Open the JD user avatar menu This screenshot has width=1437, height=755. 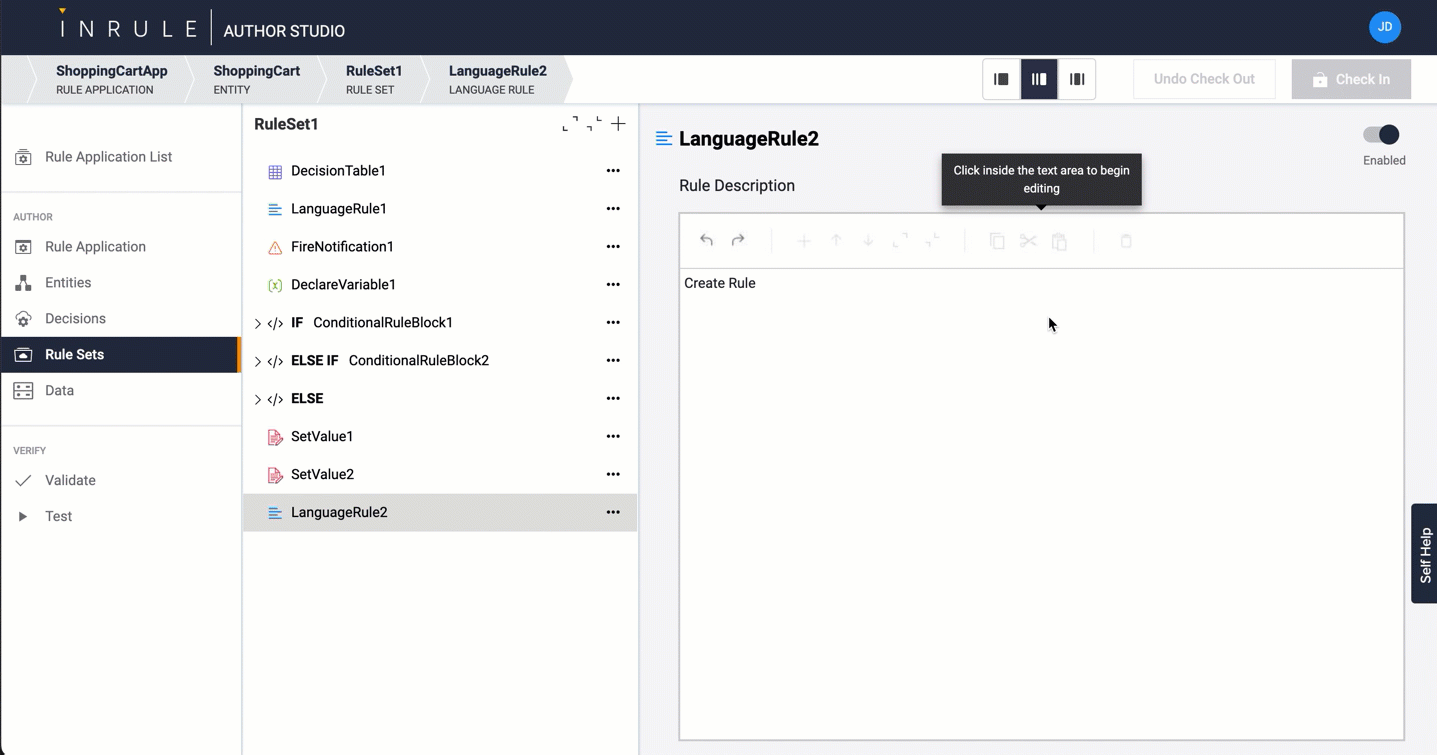click(1384, 27)
